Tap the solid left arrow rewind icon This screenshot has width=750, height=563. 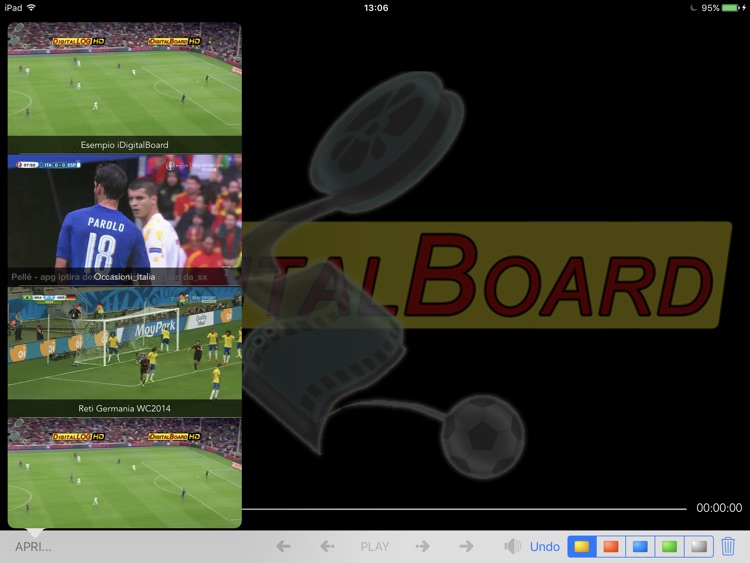coord(284,546)
